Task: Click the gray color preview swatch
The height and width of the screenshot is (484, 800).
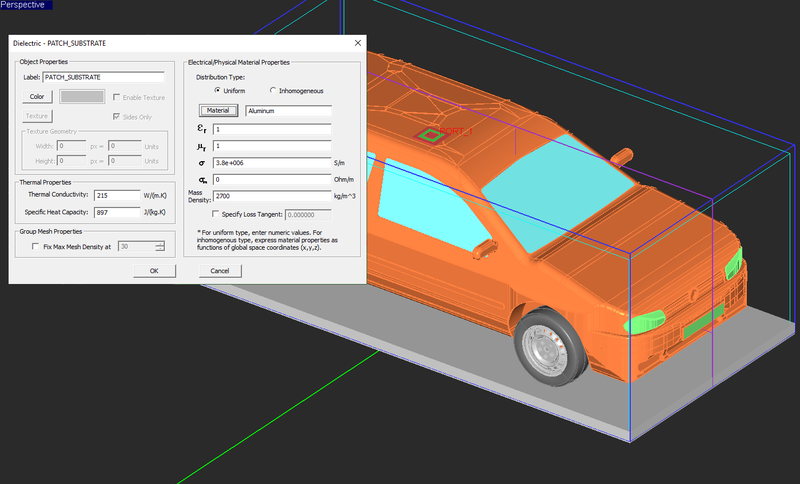Action: point(82,97)
